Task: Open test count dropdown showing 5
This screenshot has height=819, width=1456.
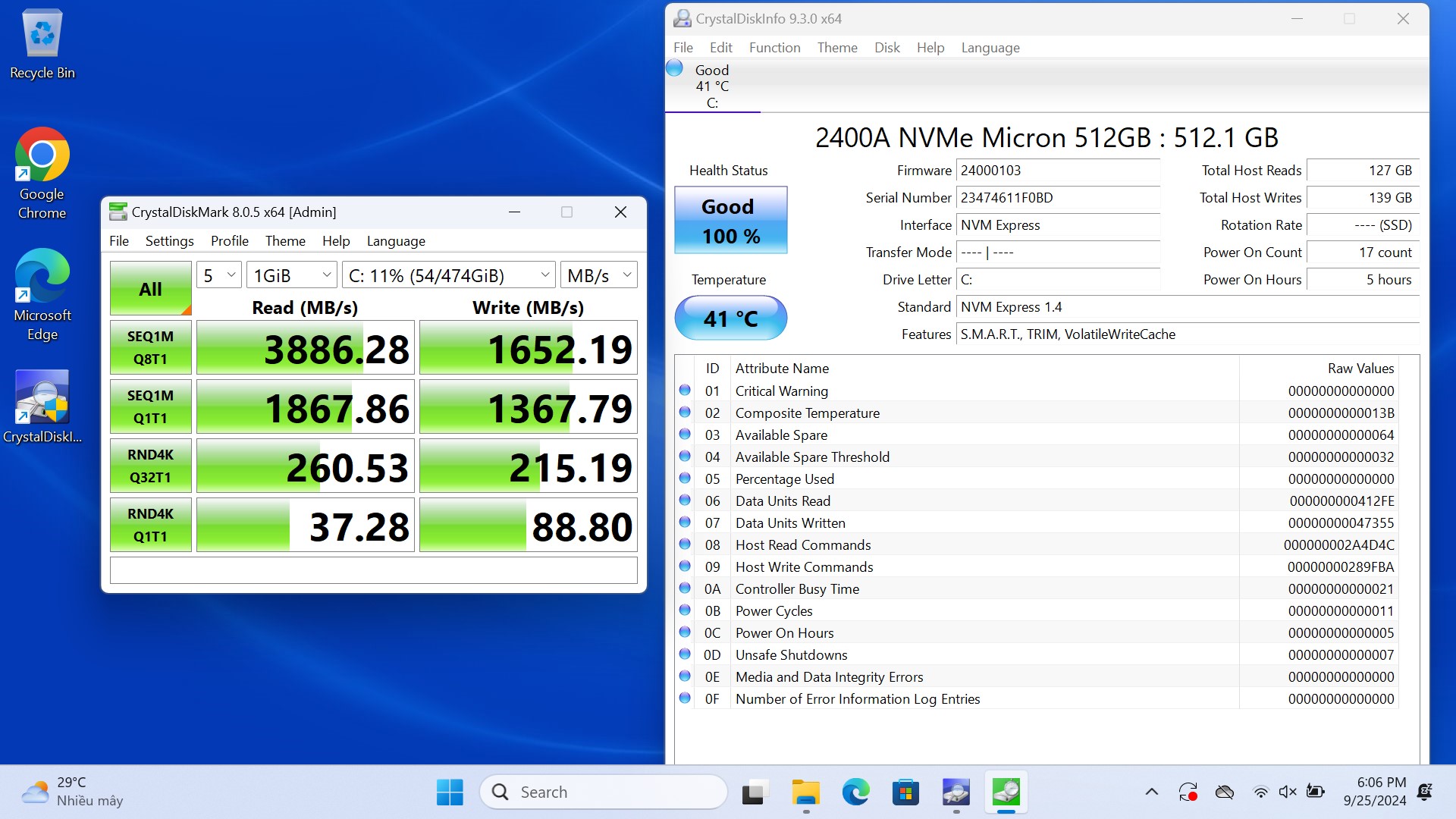Action: tap(219, 275)
